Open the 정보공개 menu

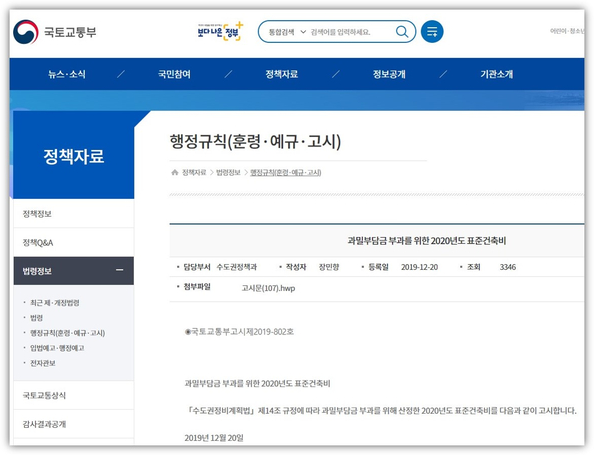pyautogui.click(x=389, y=74)
